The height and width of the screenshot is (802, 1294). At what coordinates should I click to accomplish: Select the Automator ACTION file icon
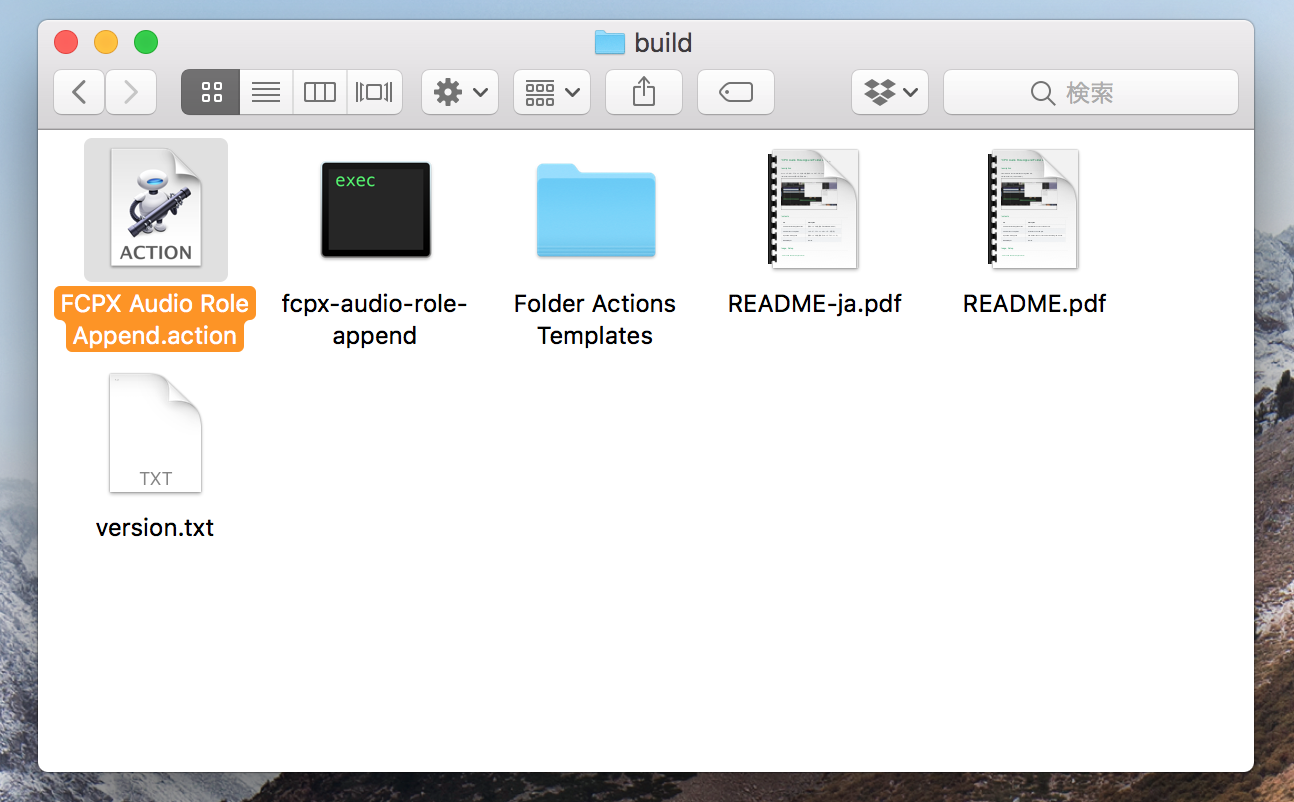coord(156,209)
